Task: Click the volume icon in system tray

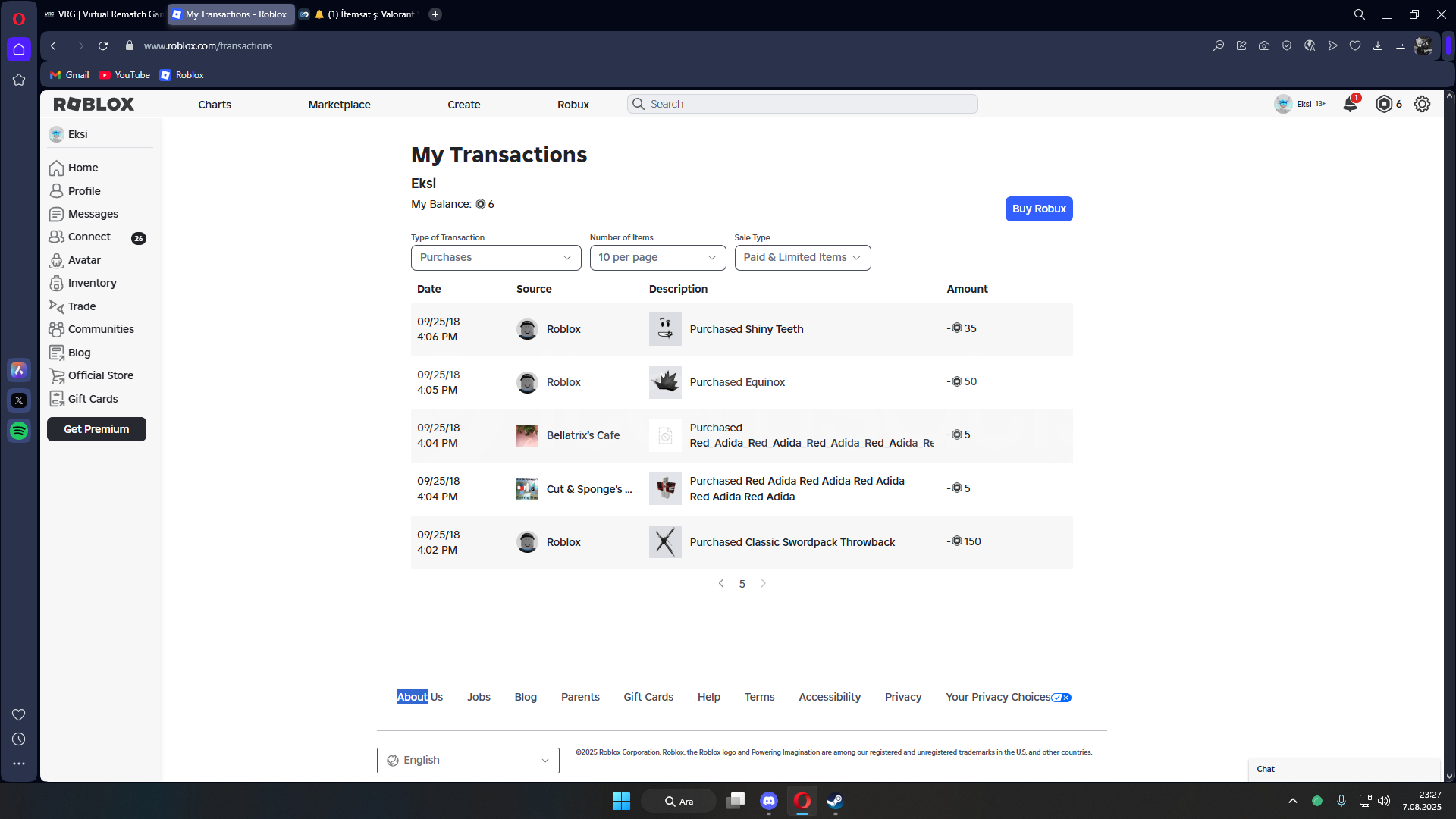Action: click(x=1384, y=801)
